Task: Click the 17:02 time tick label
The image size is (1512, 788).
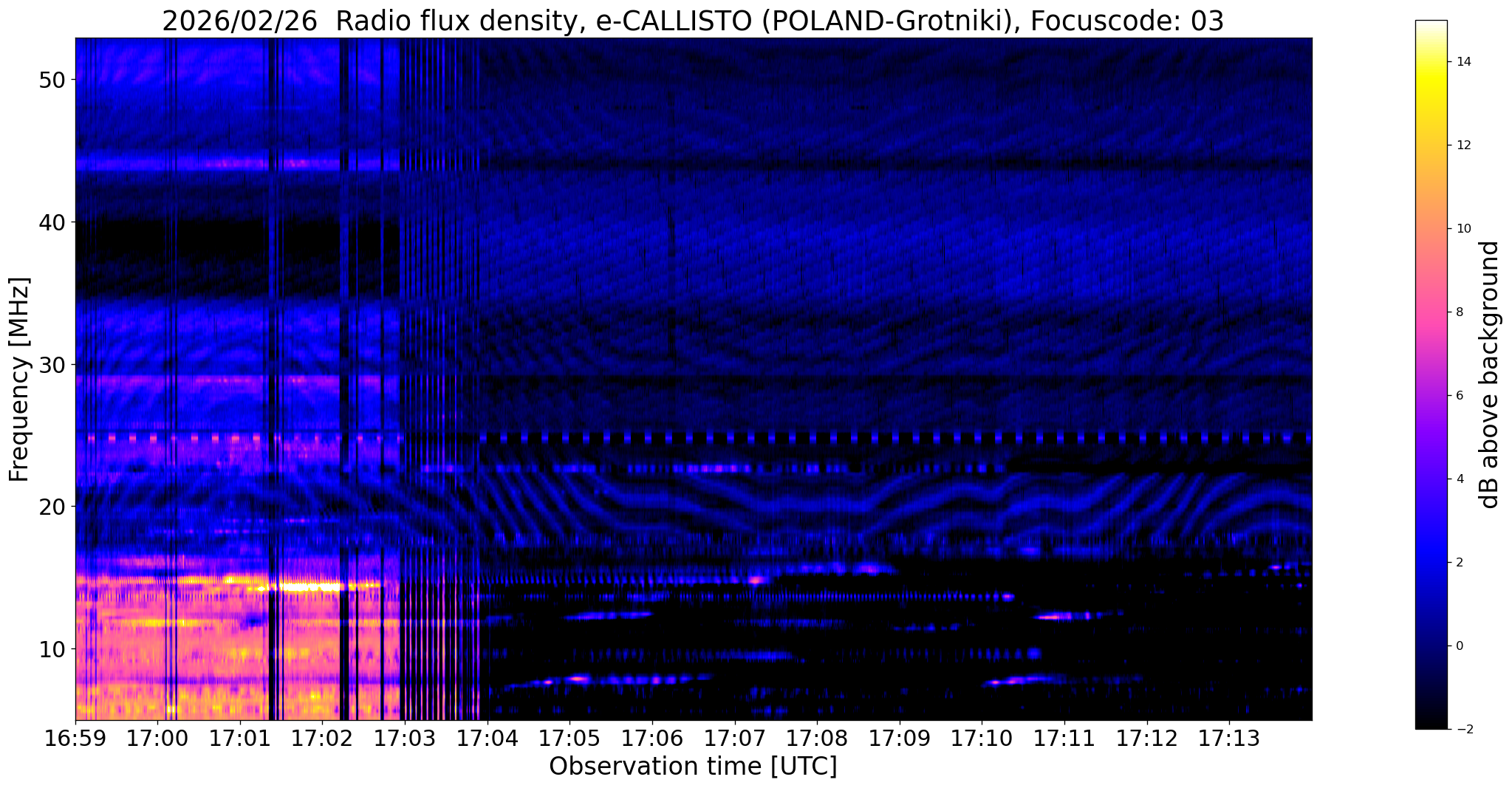Action: pyautogui.click(x=322, y=739)
